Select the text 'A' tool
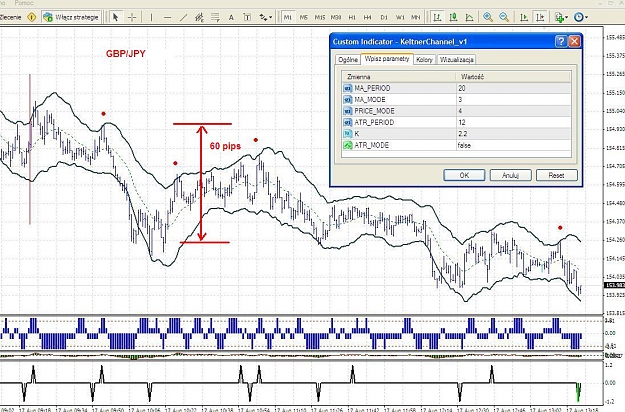 point(231,17)
